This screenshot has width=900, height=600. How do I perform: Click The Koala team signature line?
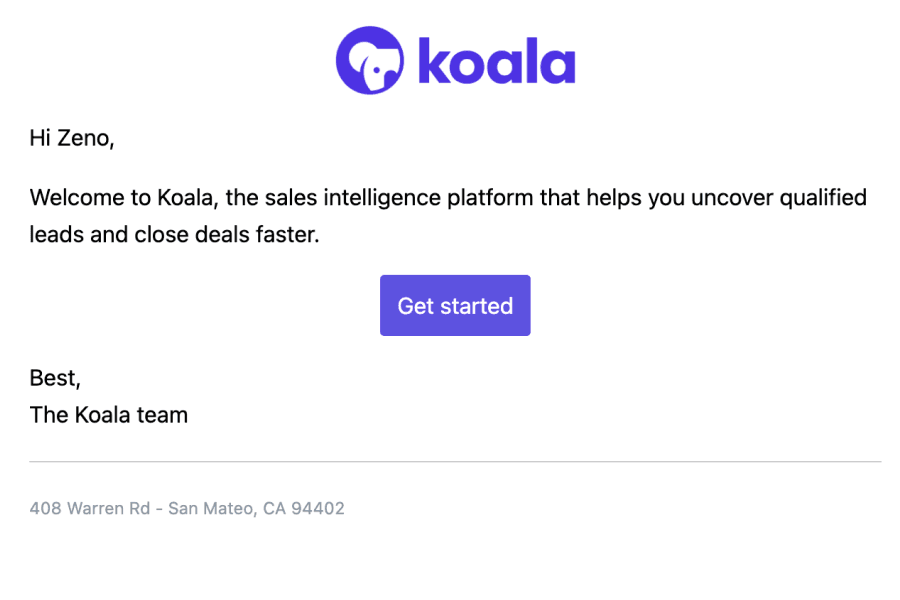click(x=108, y=414)
